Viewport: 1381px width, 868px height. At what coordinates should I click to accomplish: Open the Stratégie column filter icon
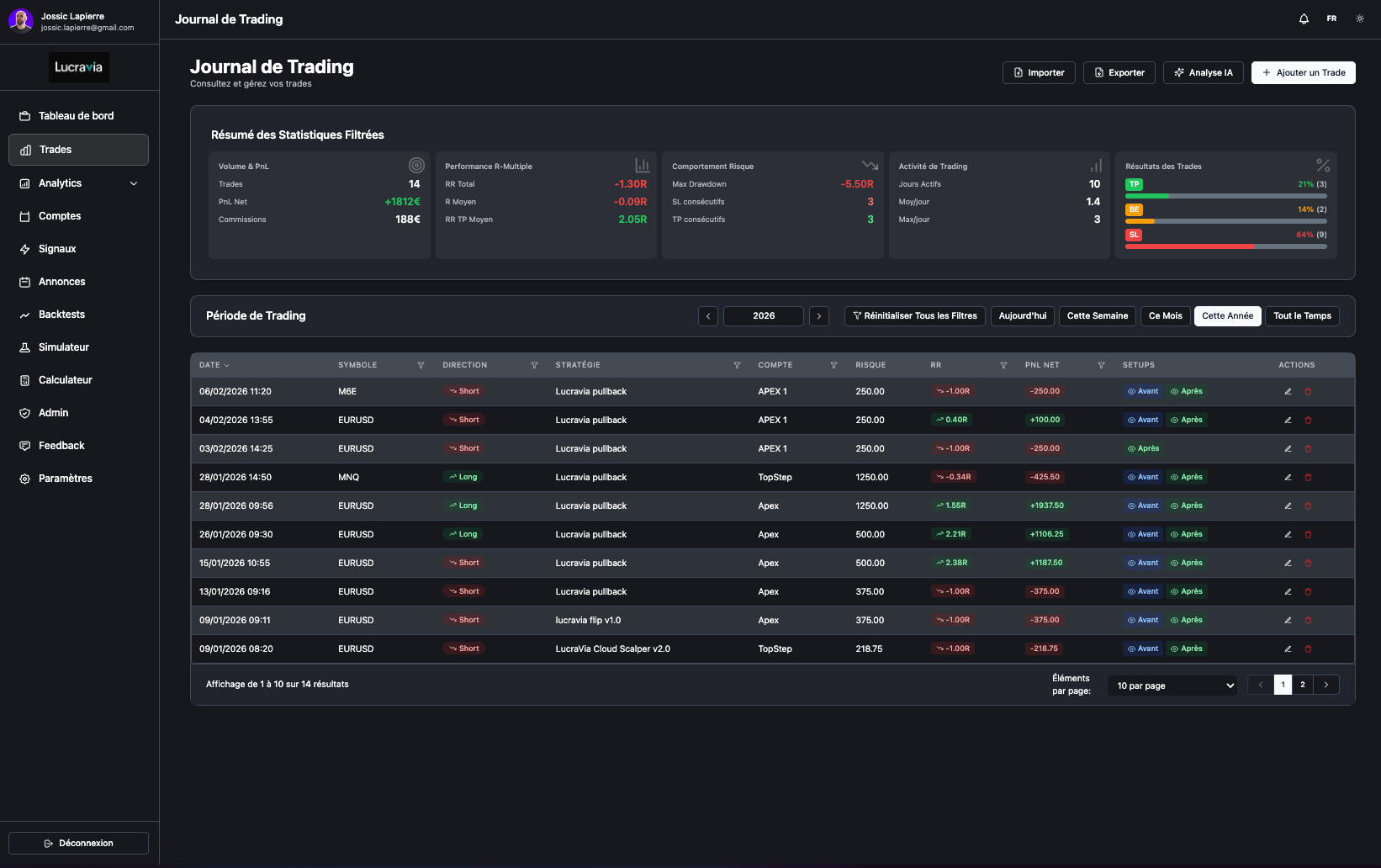[737, 366]
